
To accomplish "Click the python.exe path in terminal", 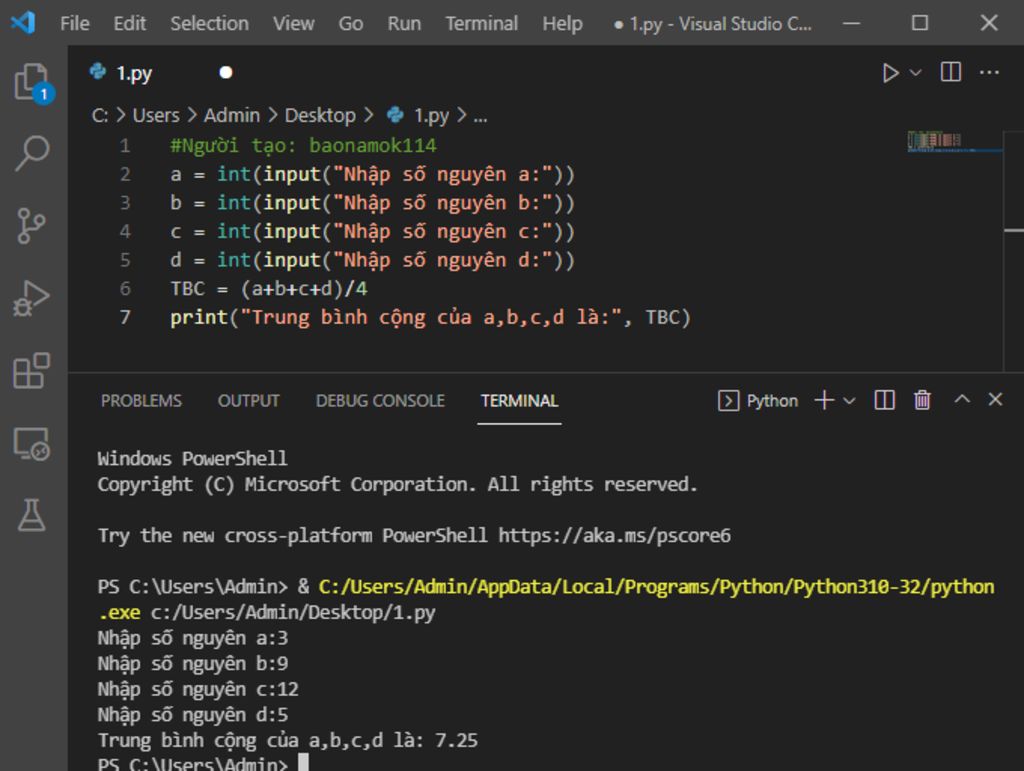I will click(545, 599).
